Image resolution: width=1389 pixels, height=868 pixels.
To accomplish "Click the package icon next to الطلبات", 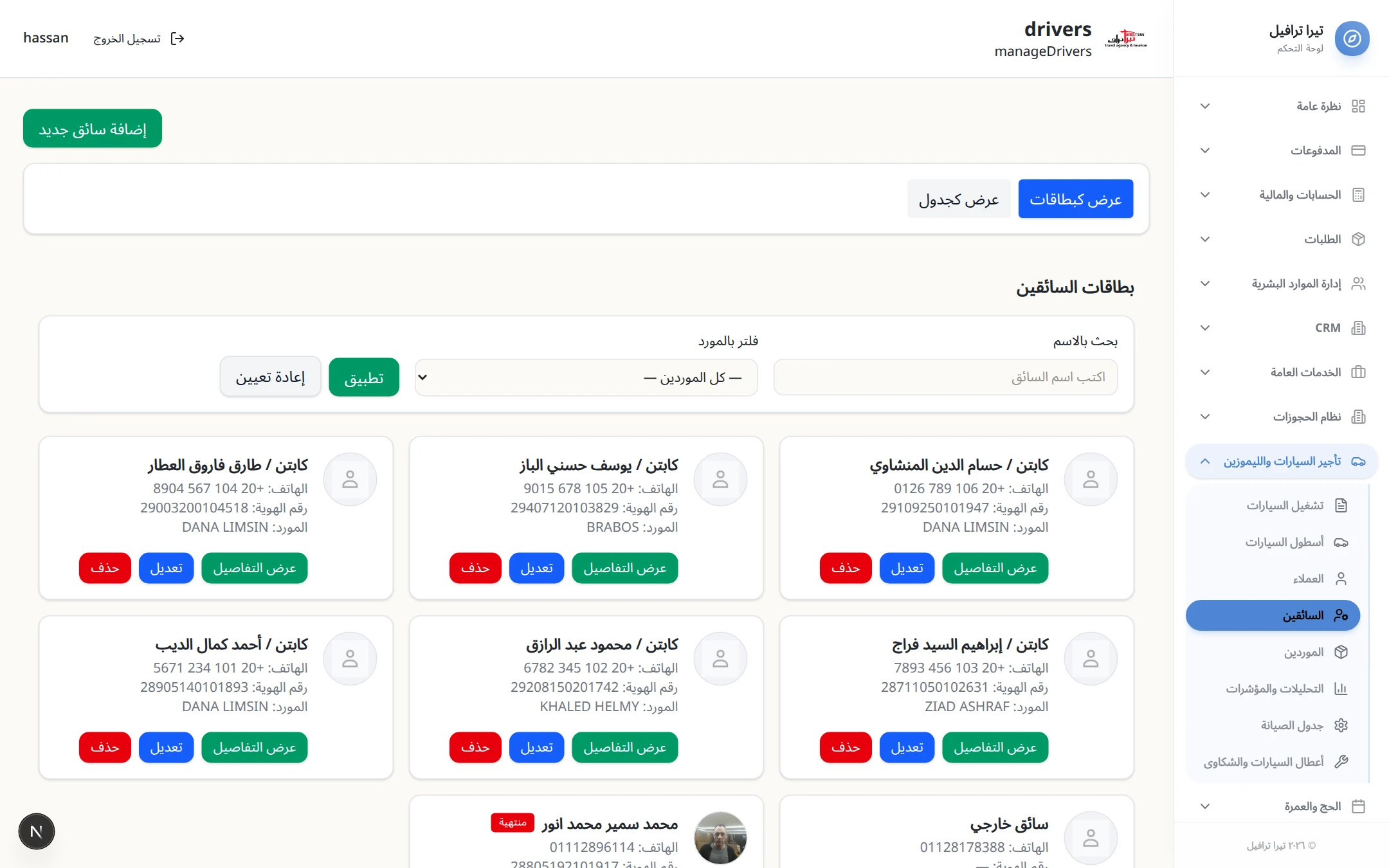I will click(x=1358, y=239).
